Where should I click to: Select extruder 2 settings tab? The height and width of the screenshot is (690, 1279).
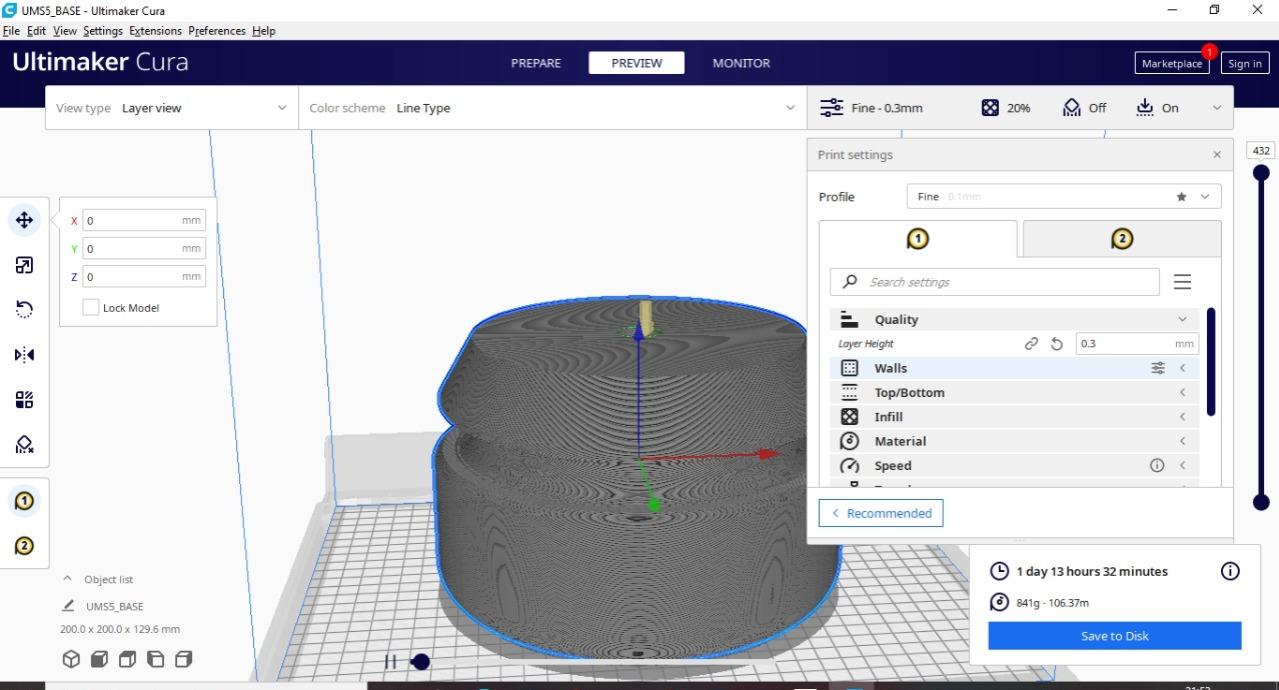point(1122,239)
